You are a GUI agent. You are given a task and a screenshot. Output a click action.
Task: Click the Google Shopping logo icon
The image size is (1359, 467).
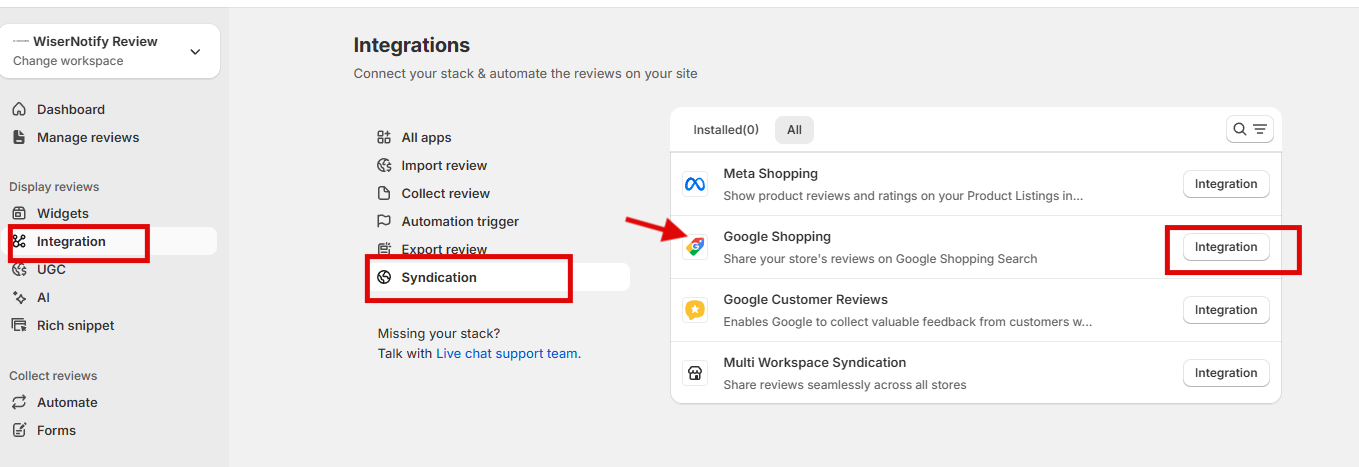click(694, 247)
